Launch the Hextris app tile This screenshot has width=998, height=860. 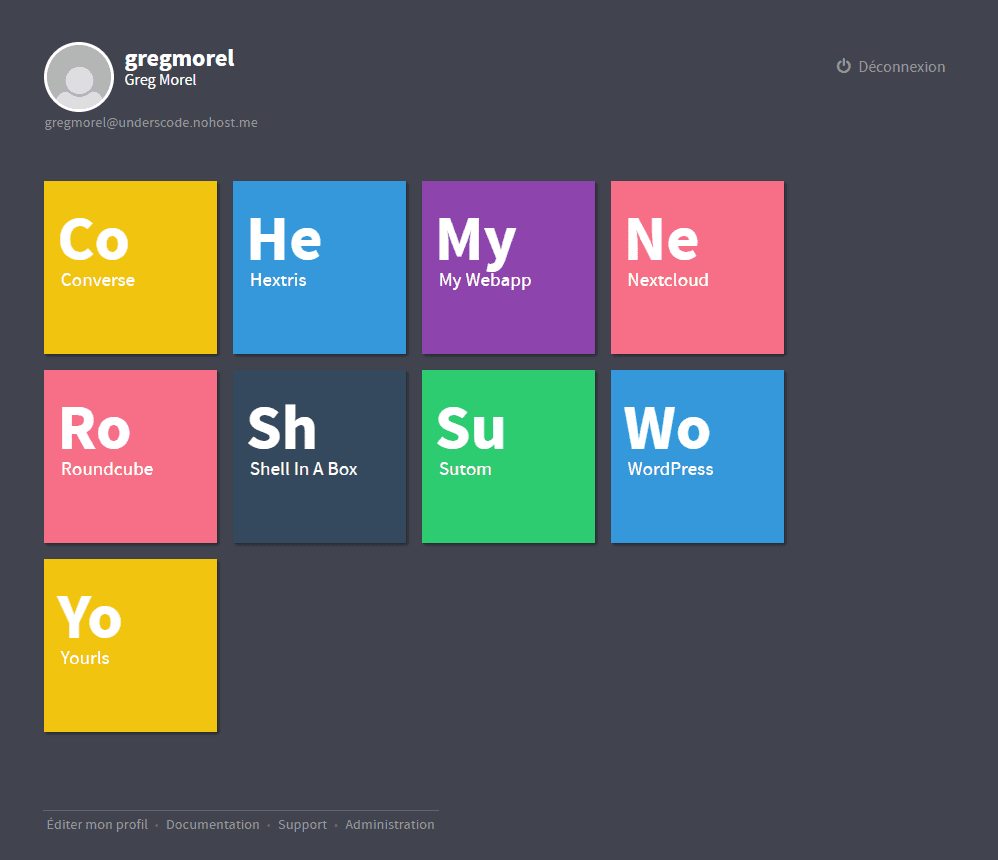pyautogui.click(x=320, y=267)
